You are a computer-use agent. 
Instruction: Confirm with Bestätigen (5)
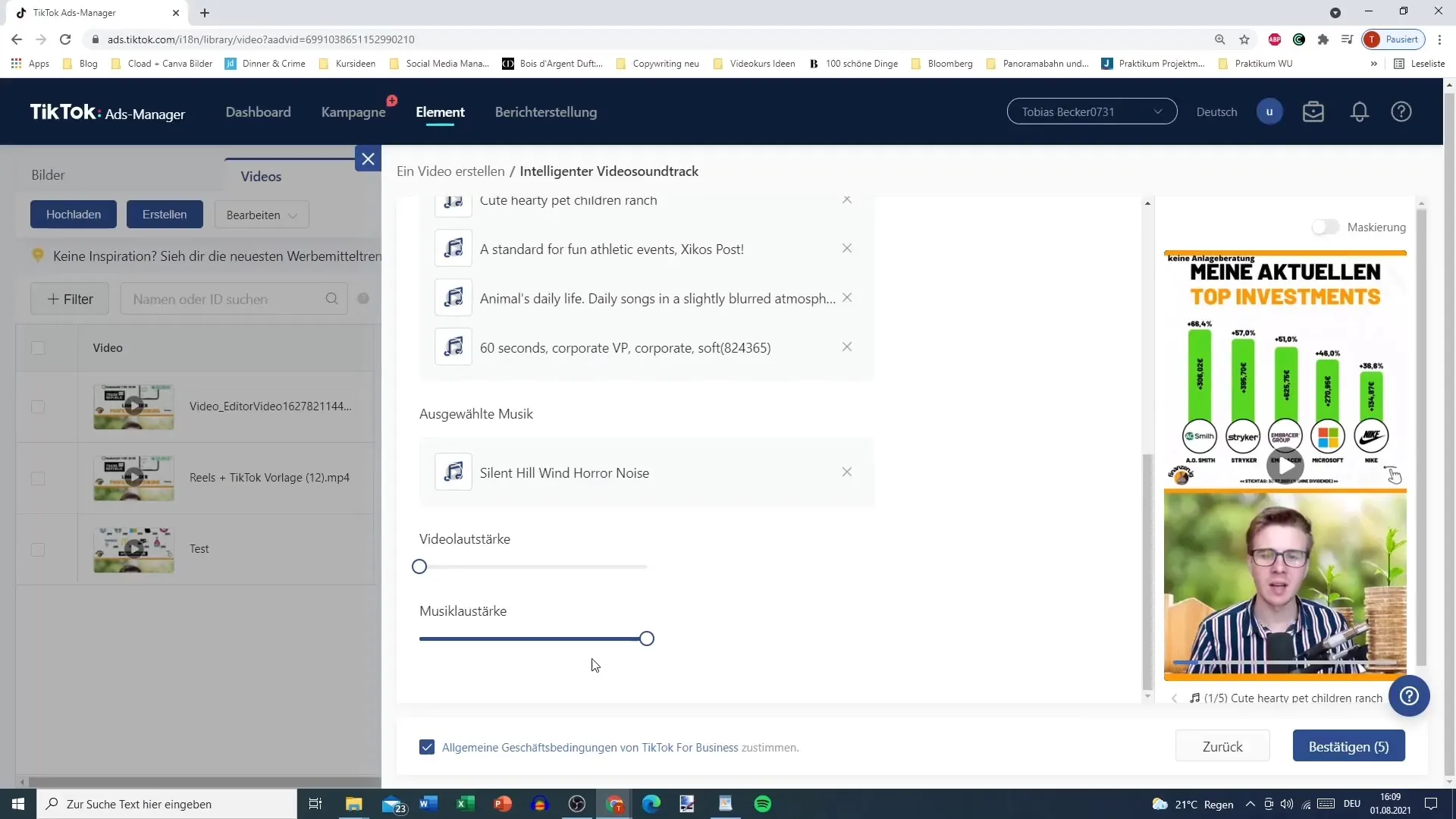pos(1348,746)
